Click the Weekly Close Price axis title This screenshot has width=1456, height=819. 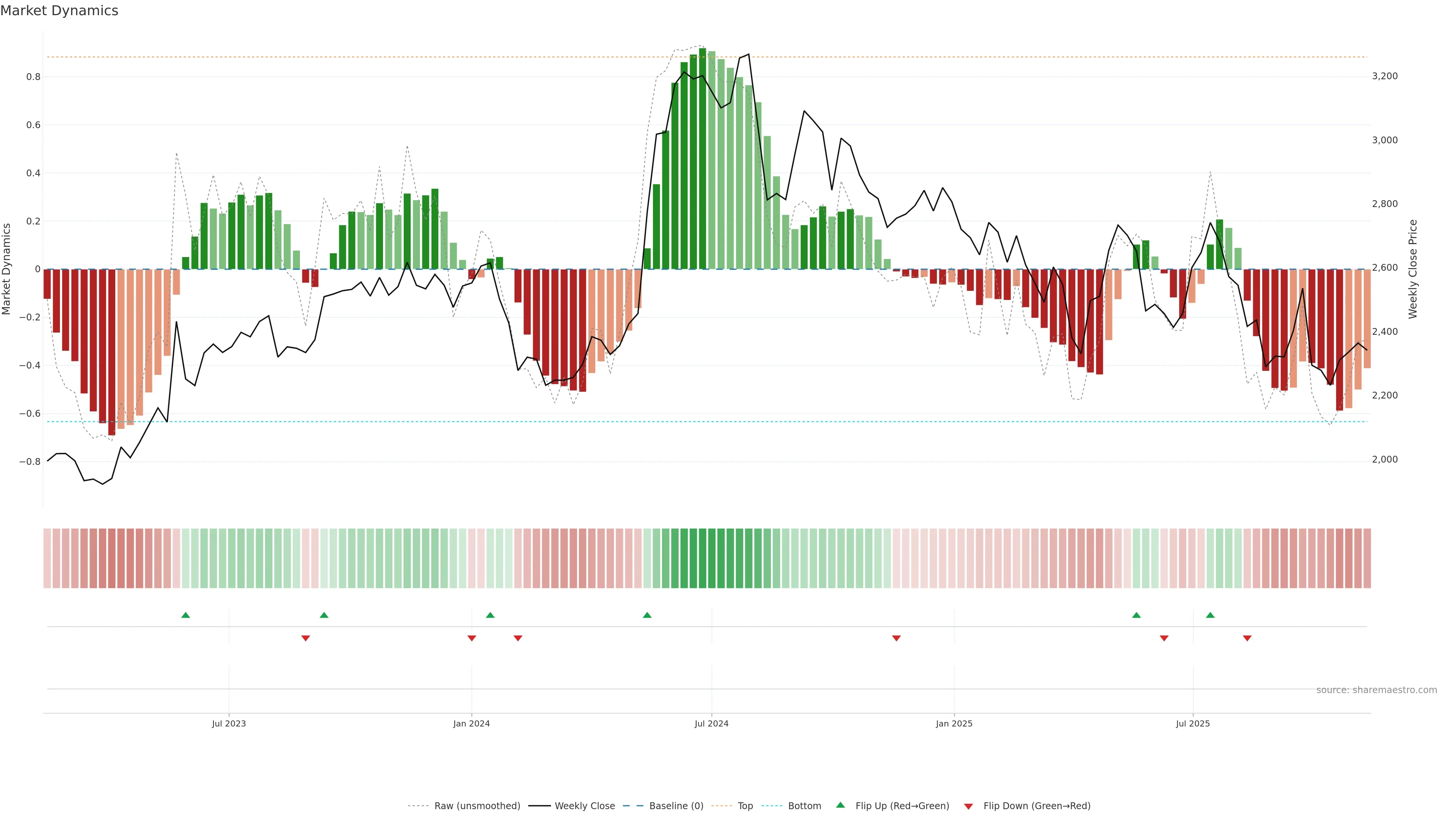point(1413,269)
